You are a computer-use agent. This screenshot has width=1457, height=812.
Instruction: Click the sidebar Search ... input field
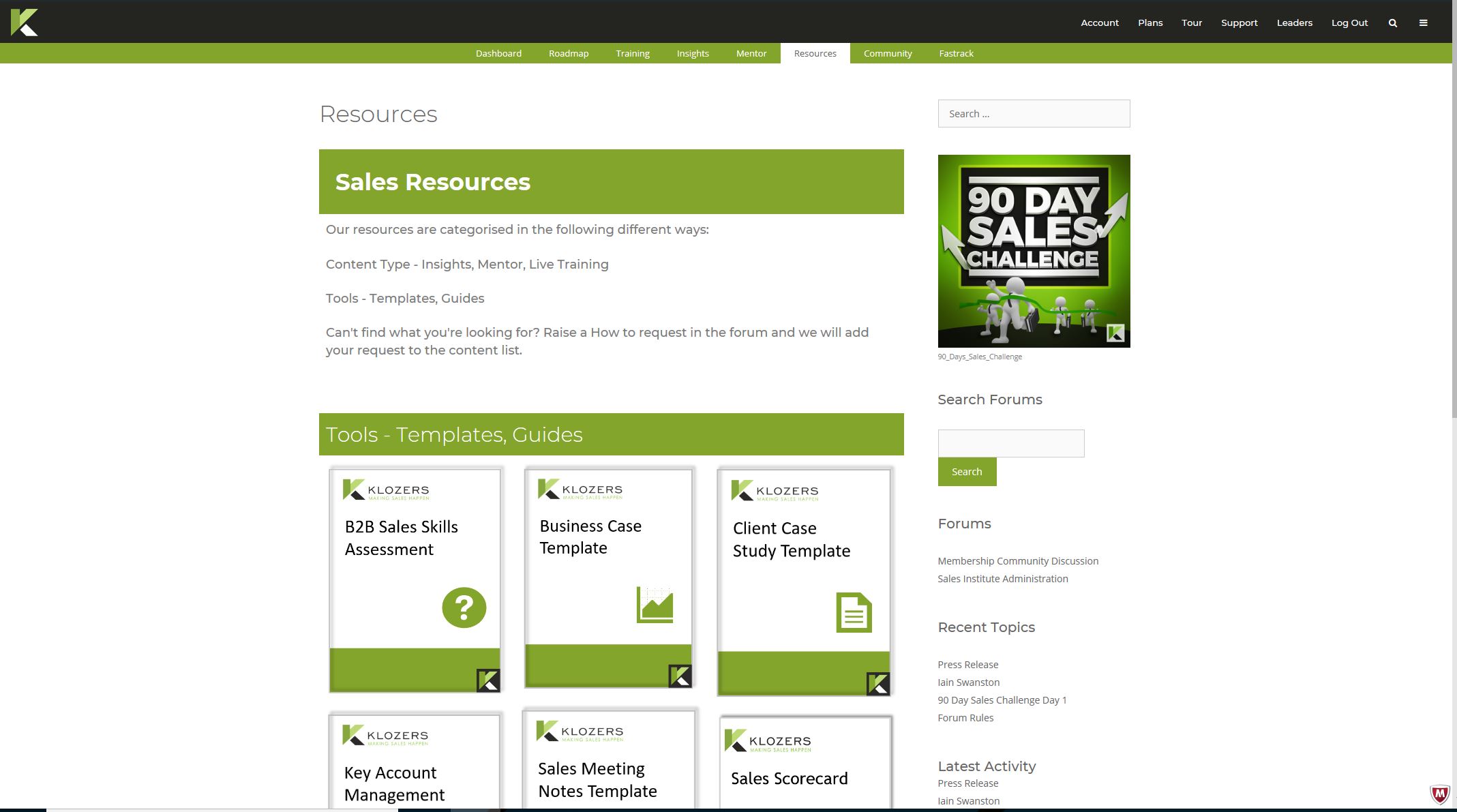tap(1034, 113)
